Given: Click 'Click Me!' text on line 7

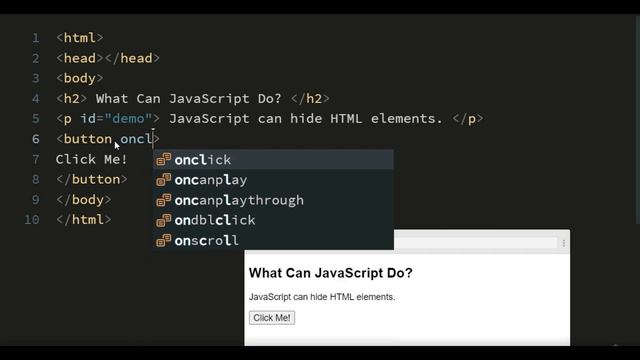Looking at the screenshot, I should pyautogui.click(x=91, y=159).
